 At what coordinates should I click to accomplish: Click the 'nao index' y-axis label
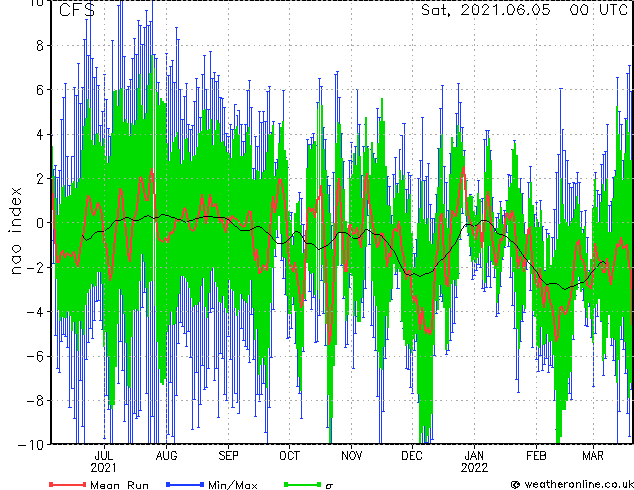tap(15, 231)
